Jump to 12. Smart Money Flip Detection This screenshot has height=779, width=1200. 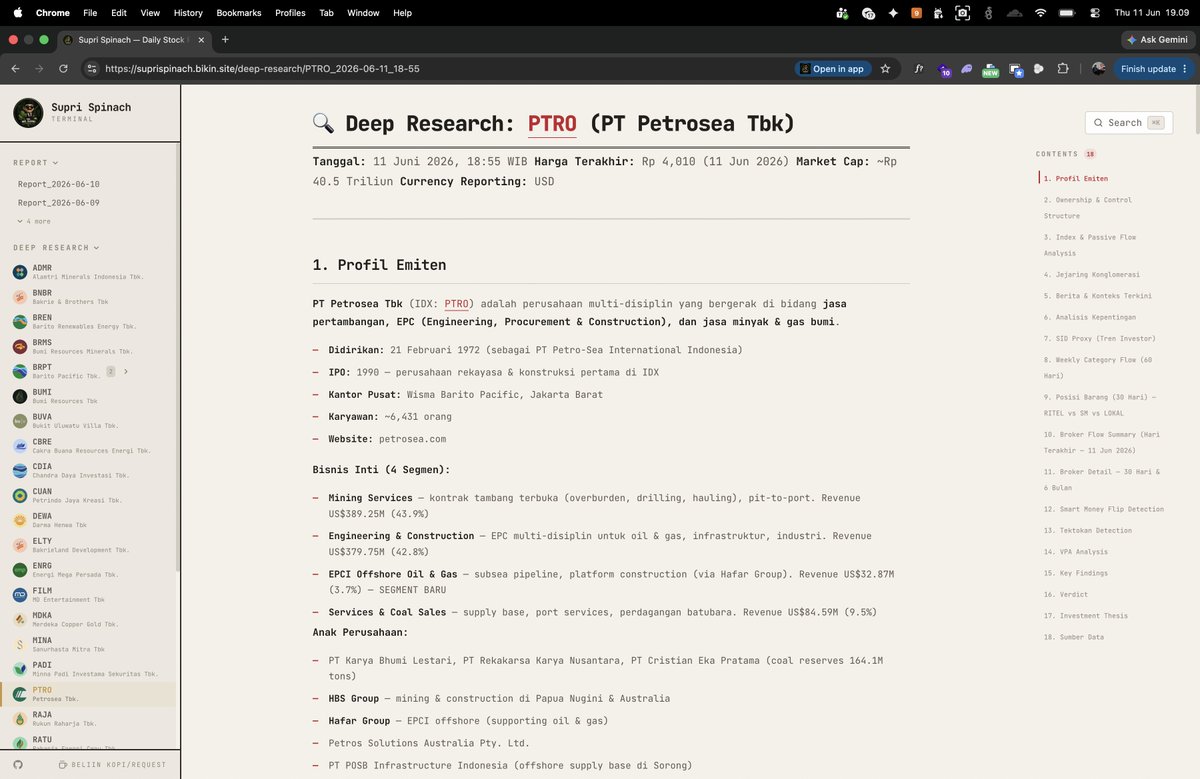[1104, 509]
